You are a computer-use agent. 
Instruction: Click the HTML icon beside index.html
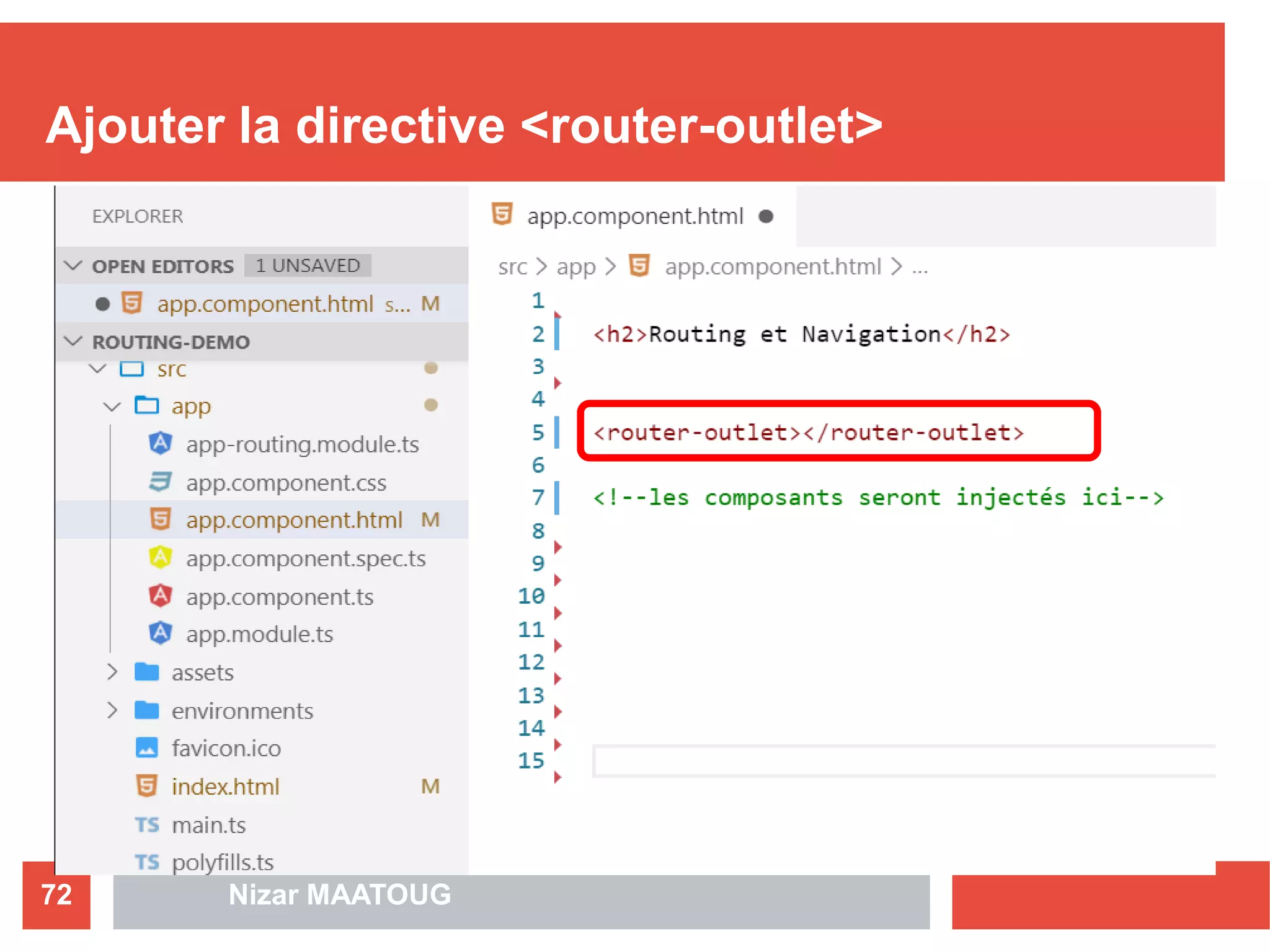146,786
